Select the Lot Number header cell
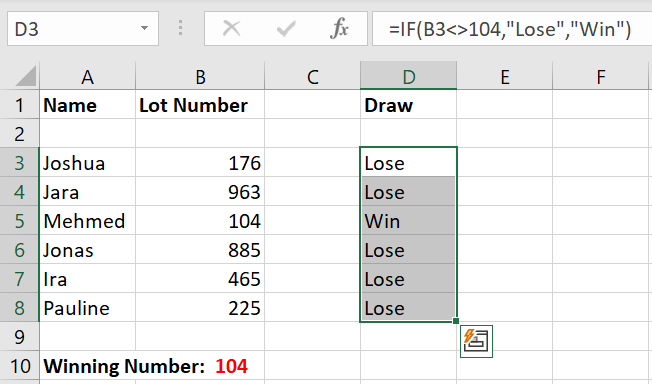The height and width of the screenshot is (384, 652). (x=200, y=105)
